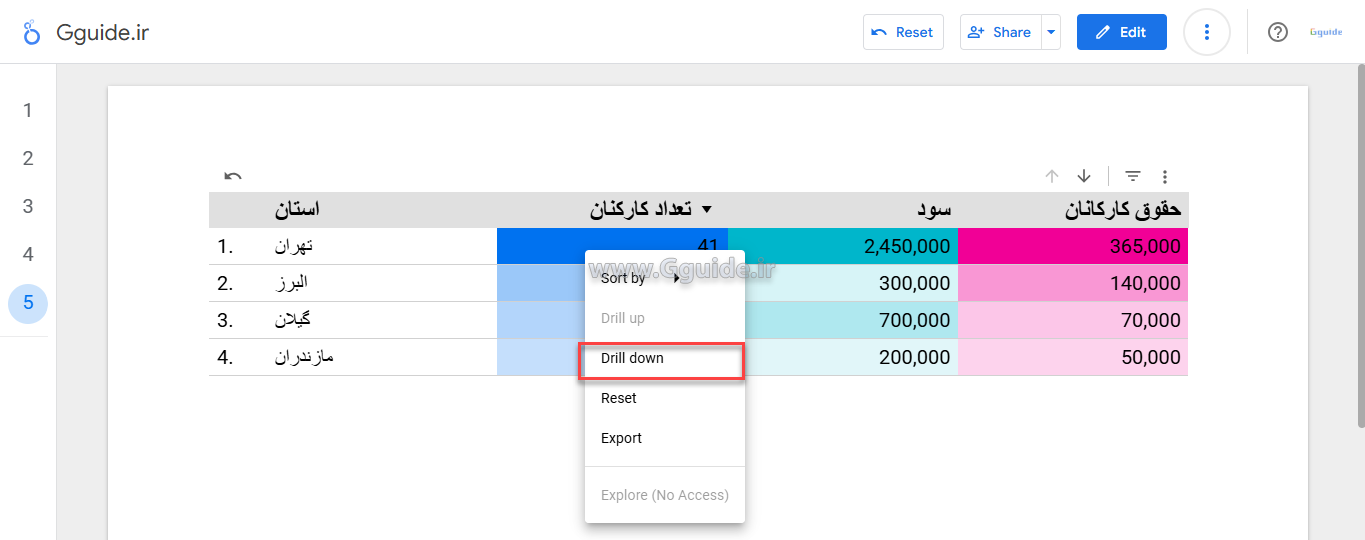Click the Looker Studio logo icon

click(x=32, y=32)
